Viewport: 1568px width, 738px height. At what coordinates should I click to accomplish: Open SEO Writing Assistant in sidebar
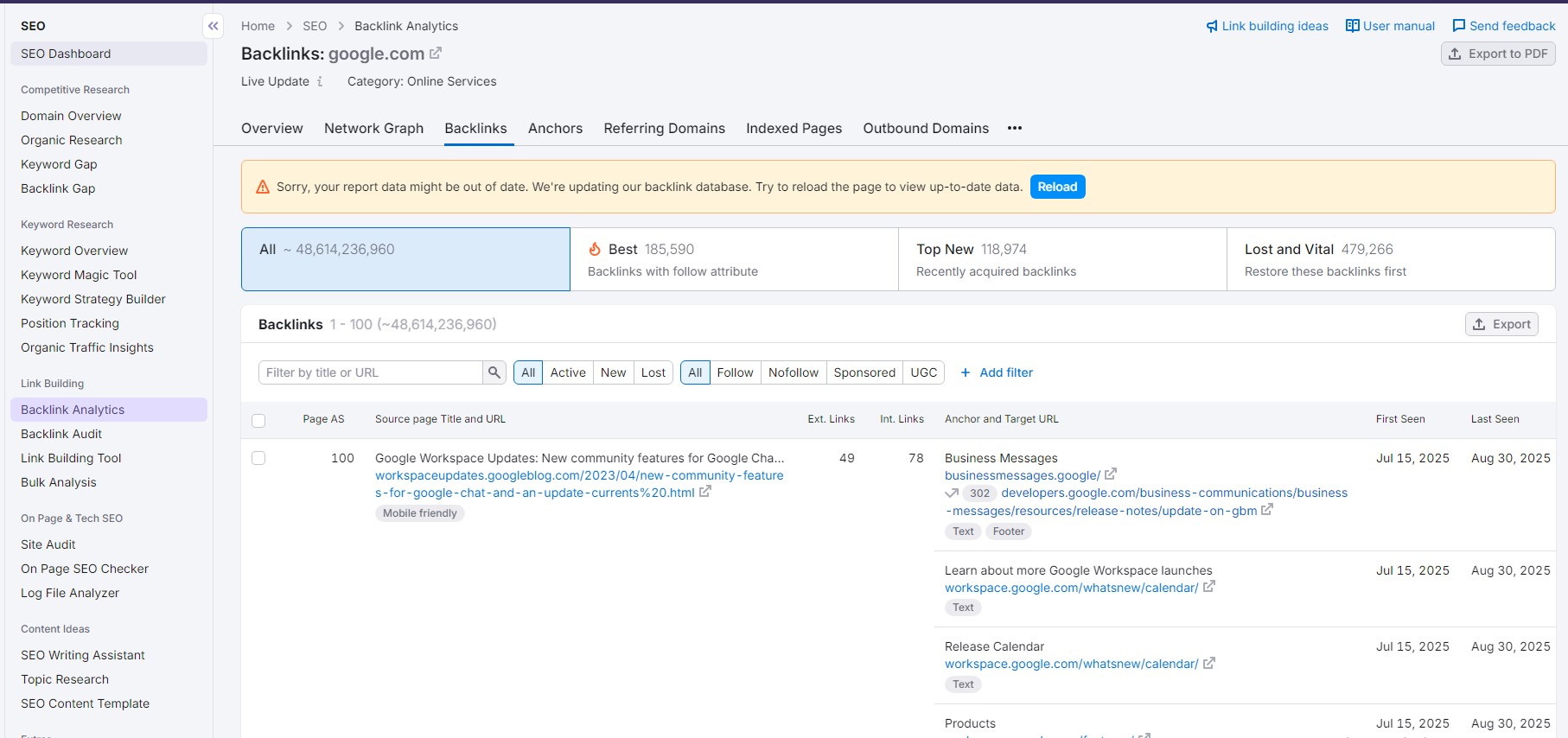point(83,655)
